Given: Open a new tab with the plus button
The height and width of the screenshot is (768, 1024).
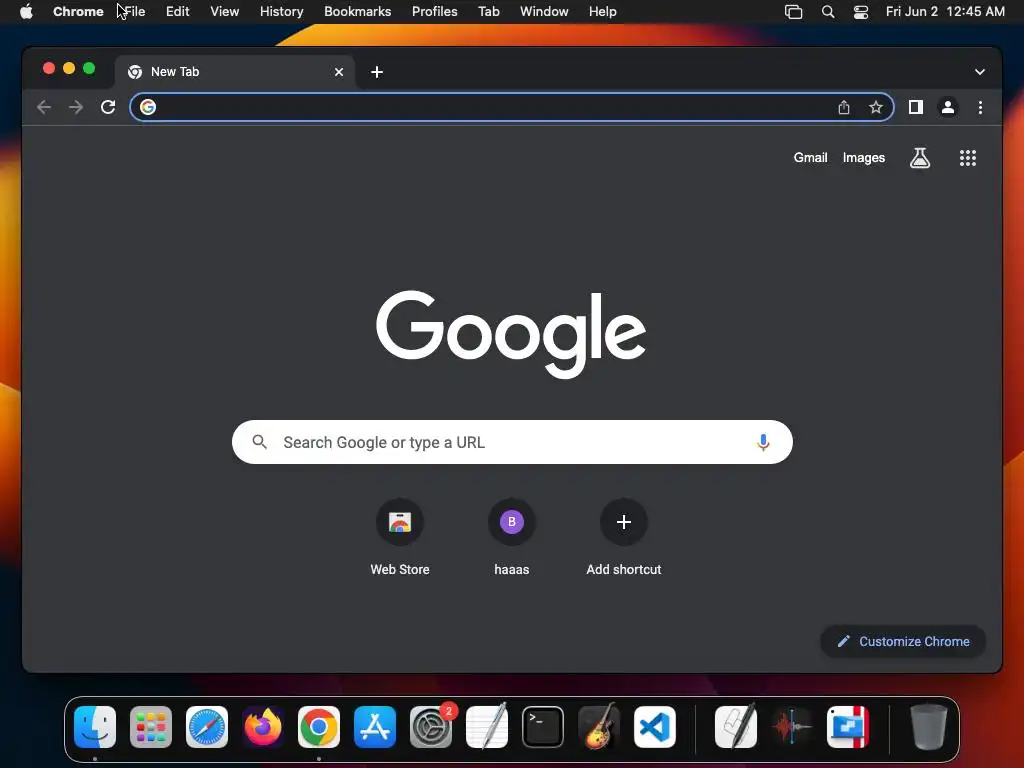Looking at the screenshot, I should pos(377,72).
